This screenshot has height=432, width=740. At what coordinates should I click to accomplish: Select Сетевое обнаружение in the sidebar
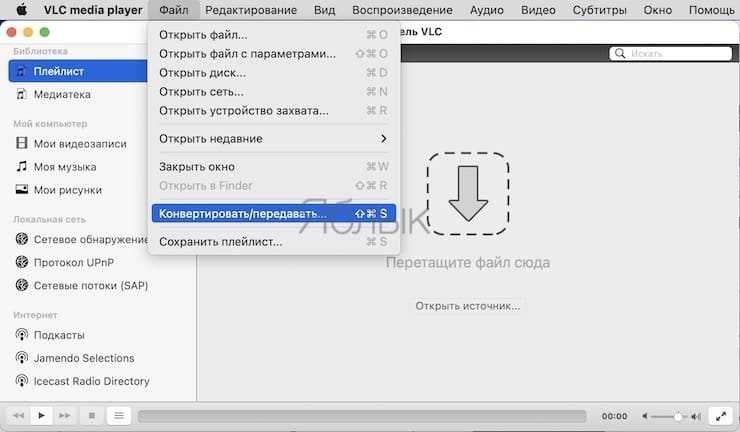click(90, 239)
